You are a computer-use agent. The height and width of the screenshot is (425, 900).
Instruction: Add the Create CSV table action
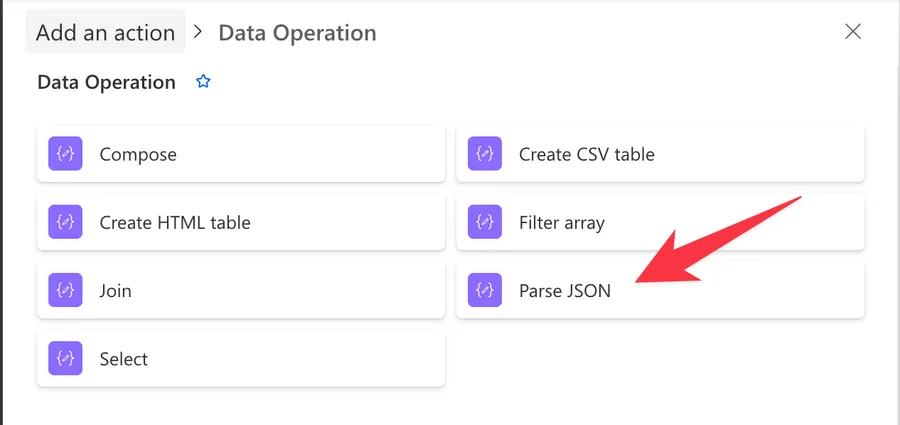(x=586, y=154)
